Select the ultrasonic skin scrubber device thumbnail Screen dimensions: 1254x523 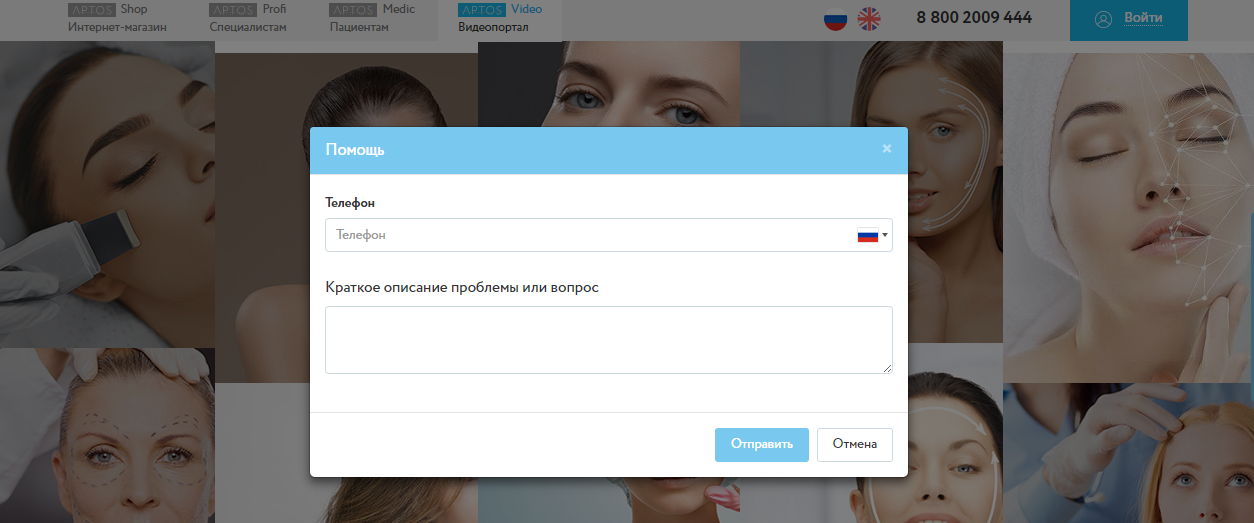tap(107, 194)
